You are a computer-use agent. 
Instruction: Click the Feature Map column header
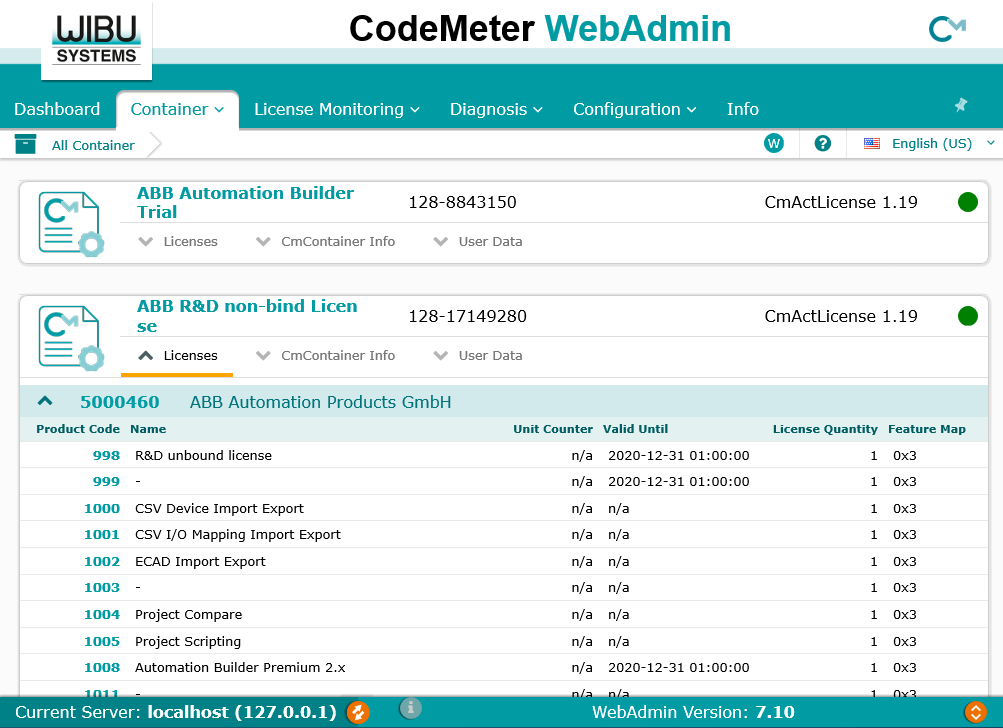927,429
